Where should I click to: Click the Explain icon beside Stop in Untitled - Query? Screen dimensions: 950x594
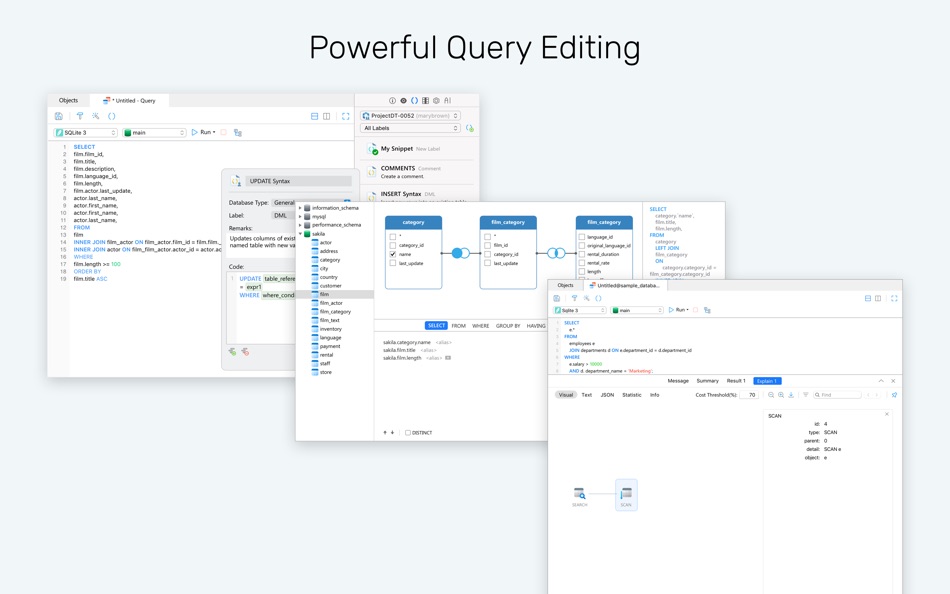238,132
